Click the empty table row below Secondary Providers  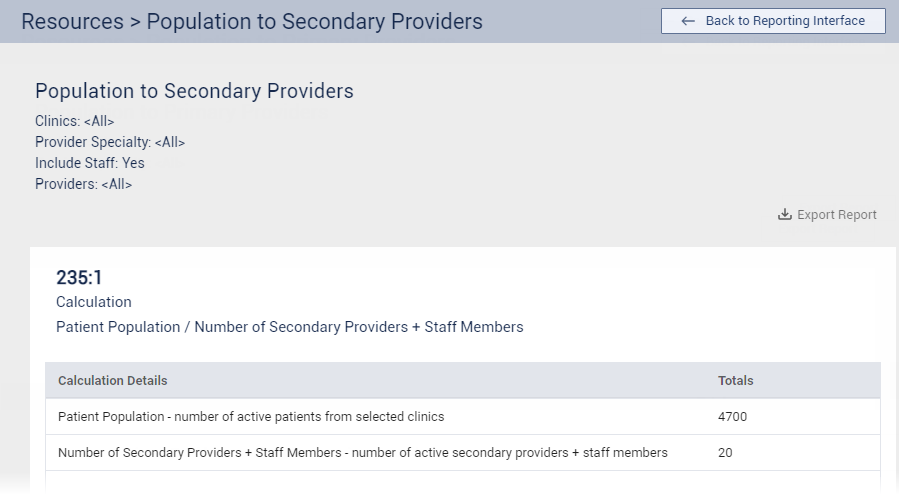(462, 483)
